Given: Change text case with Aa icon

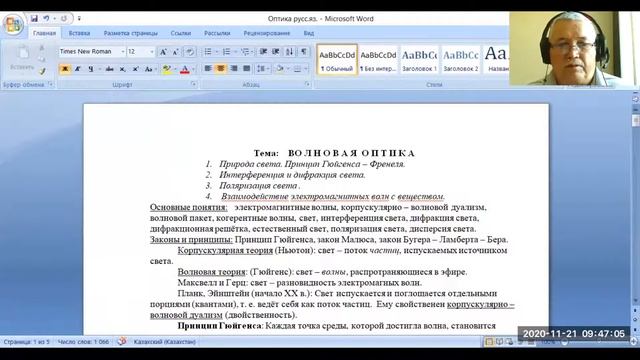Looking at the screenshot, I should 149,69.
